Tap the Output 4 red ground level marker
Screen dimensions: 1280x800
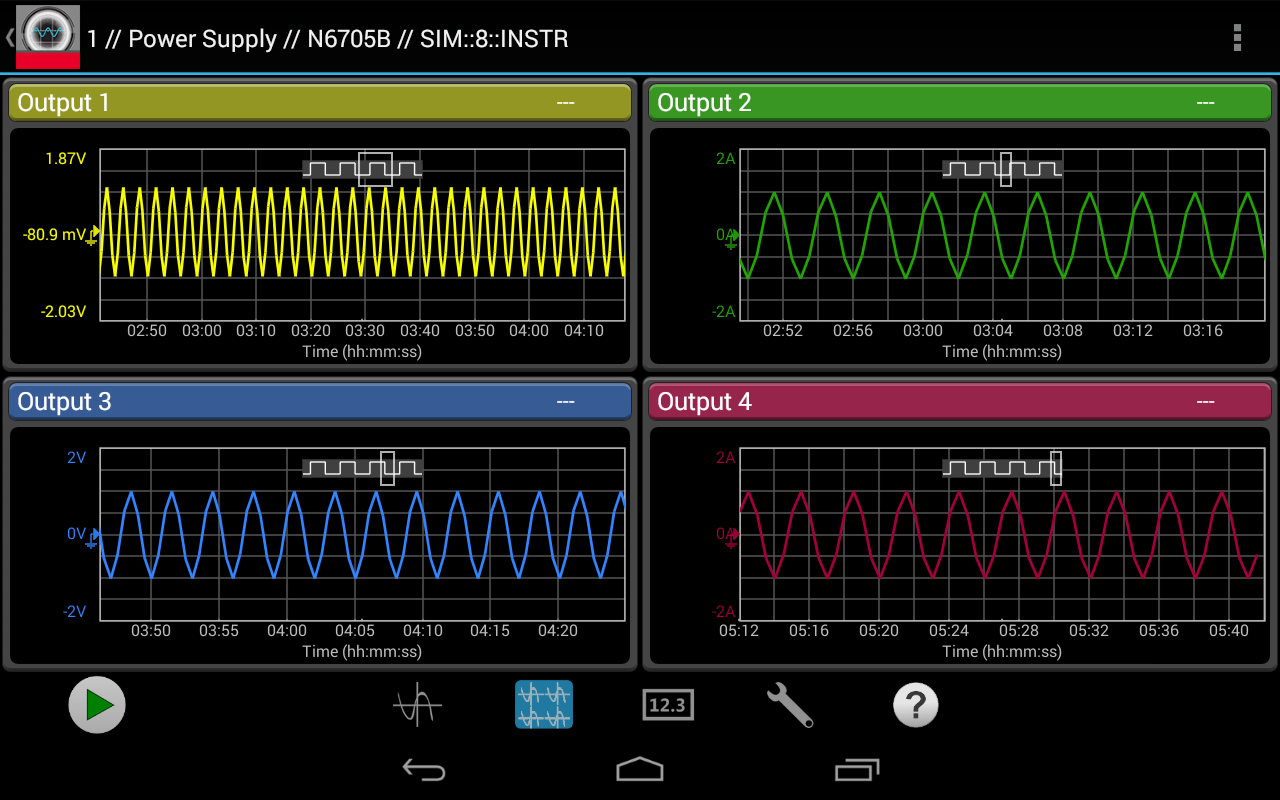click(732, 537)
